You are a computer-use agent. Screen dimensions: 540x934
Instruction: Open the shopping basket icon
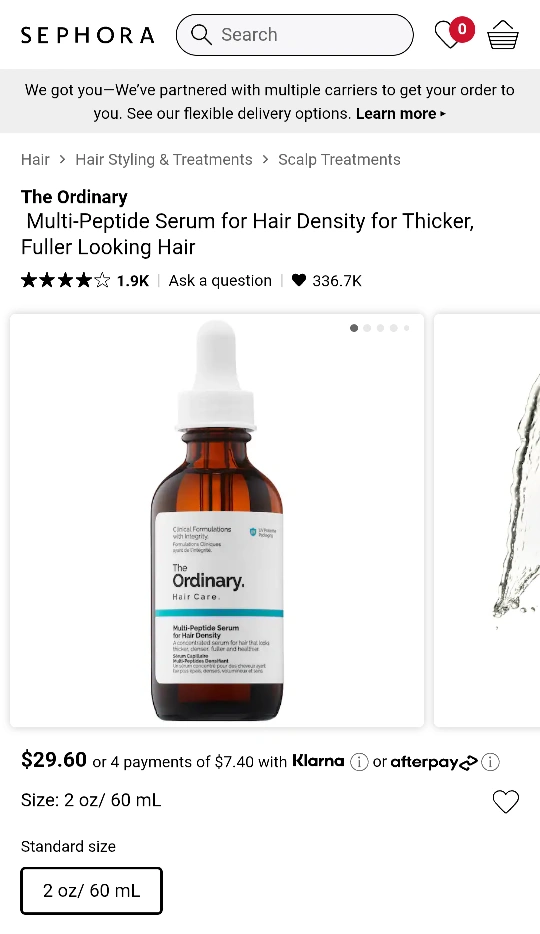(503, 35)
